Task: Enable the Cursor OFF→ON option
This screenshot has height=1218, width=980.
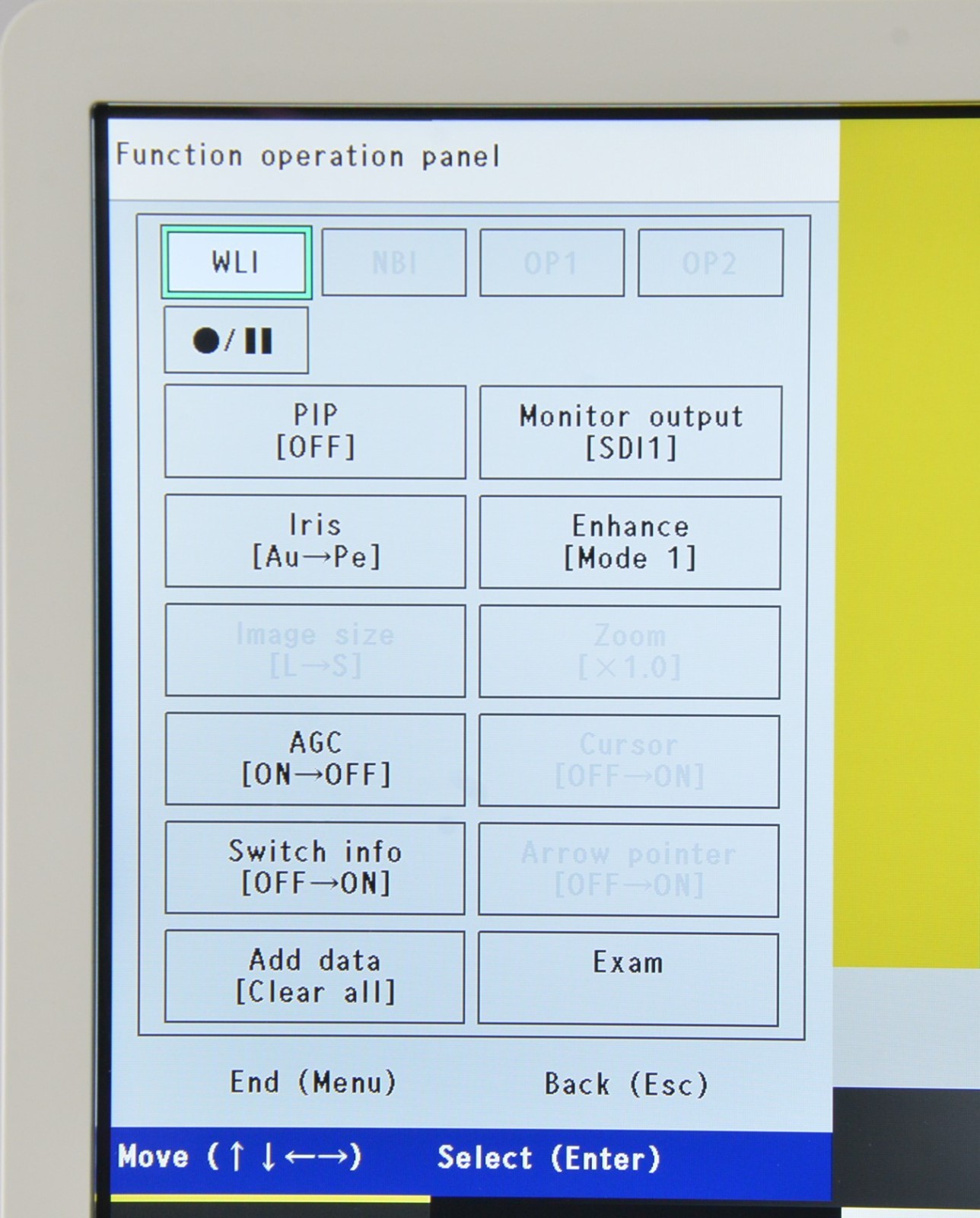Action: pyautogui.click(x=628, y=760)
